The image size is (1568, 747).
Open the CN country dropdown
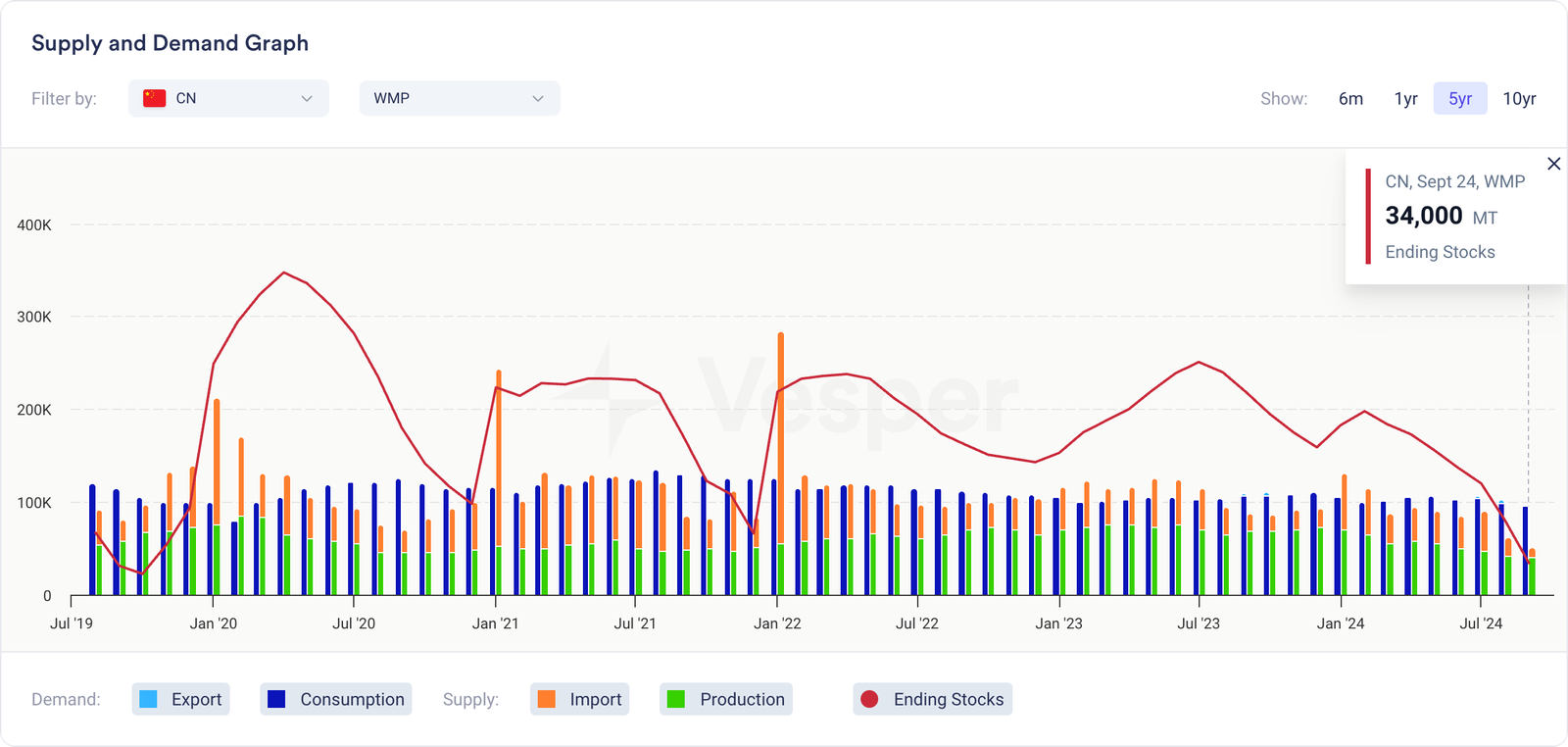pyautogui.click(x=228, y=98)
